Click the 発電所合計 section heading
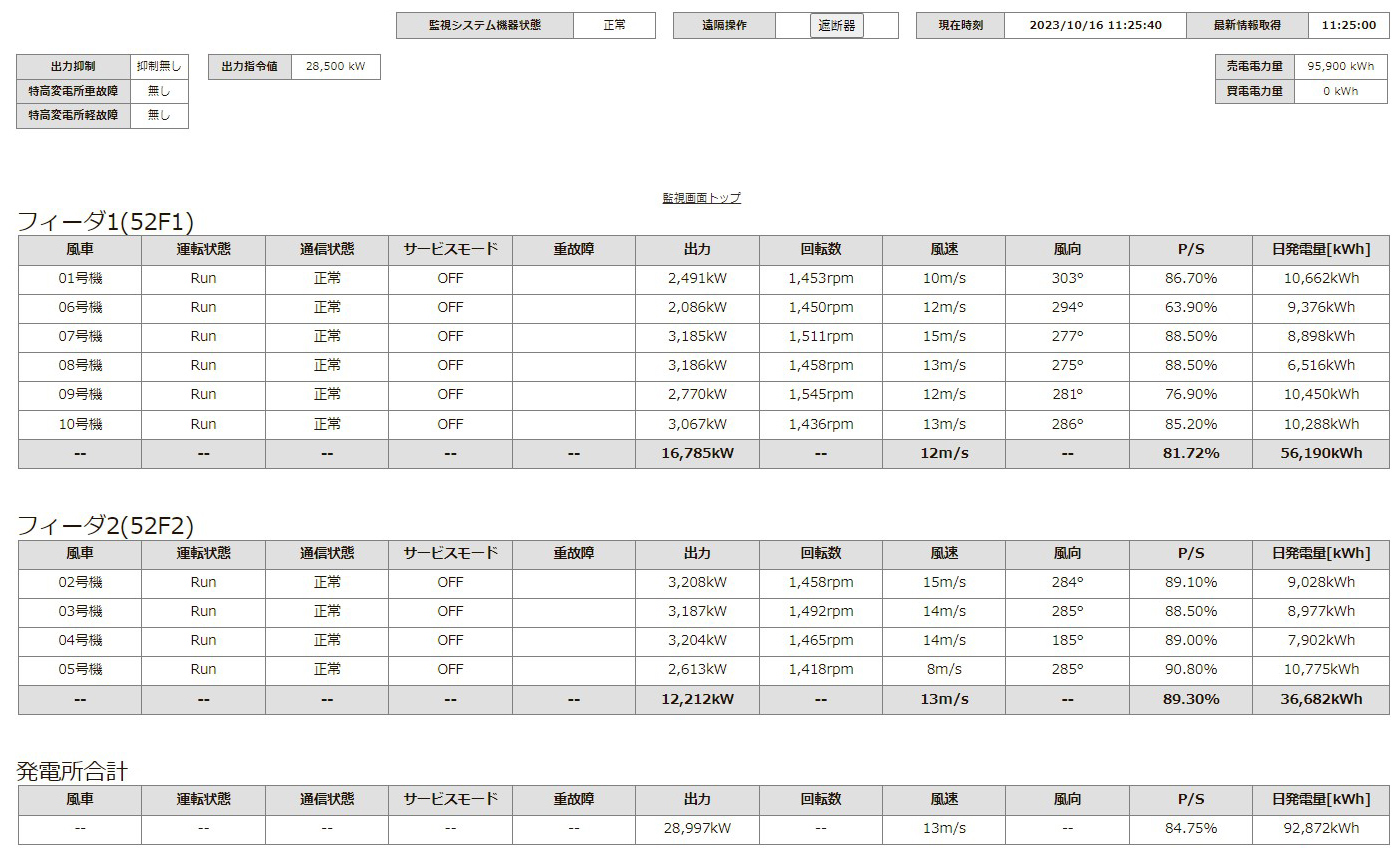The width and height of the screenshot is (1400, 853). [x=72, y=771]
